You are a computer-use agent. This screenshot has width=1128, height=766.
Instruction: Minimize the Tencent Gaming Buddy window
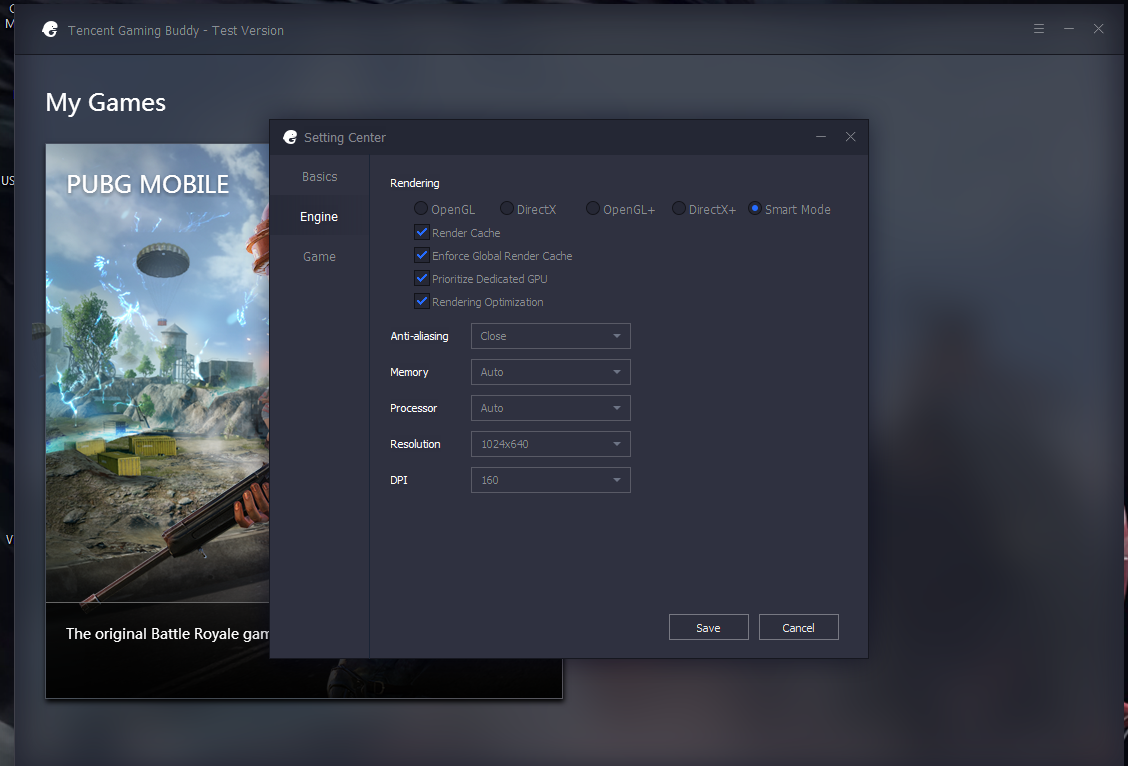tap(1069, 29)
